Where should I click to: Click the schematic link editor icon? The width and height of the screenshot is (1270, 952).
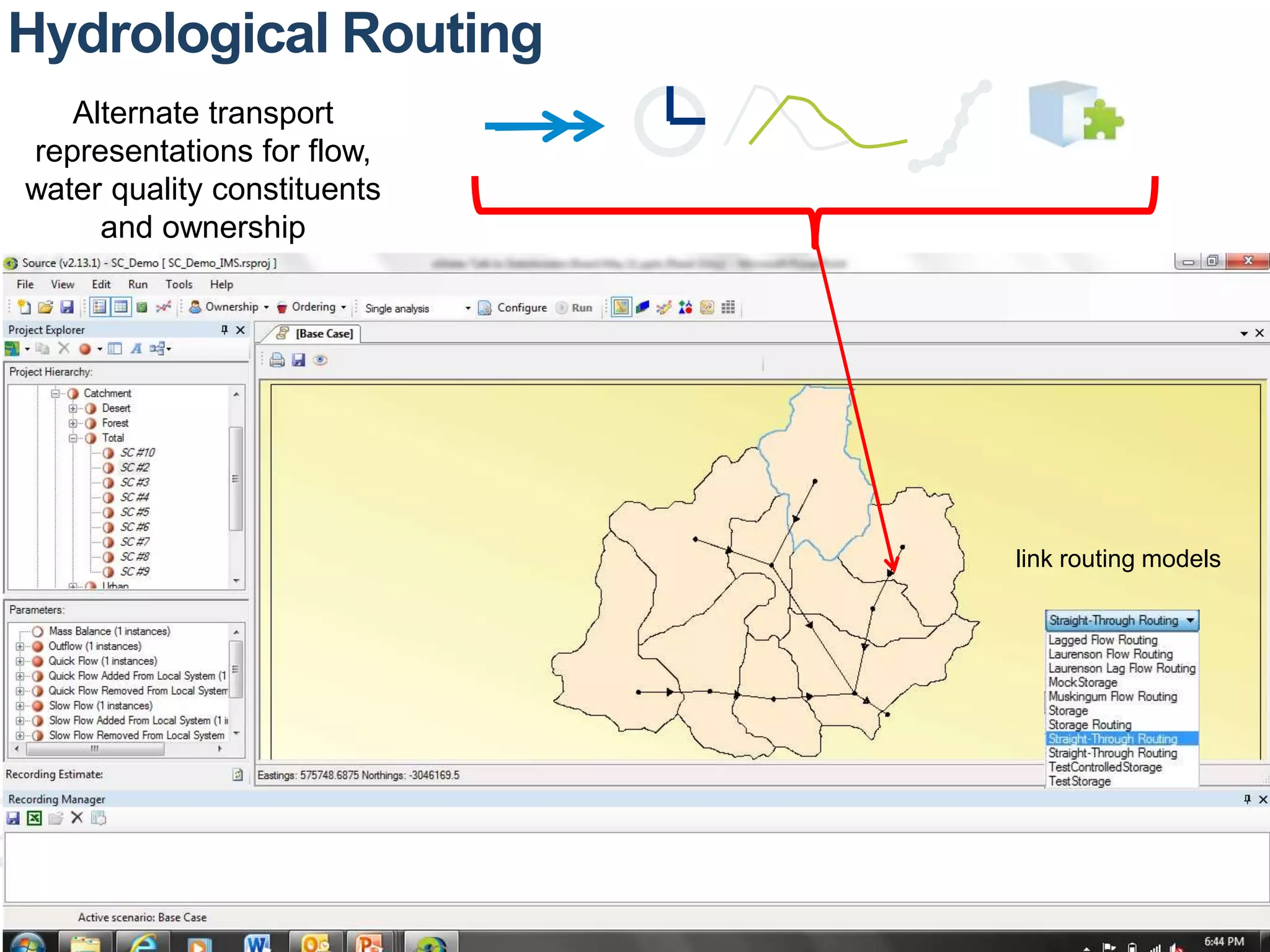664,307
